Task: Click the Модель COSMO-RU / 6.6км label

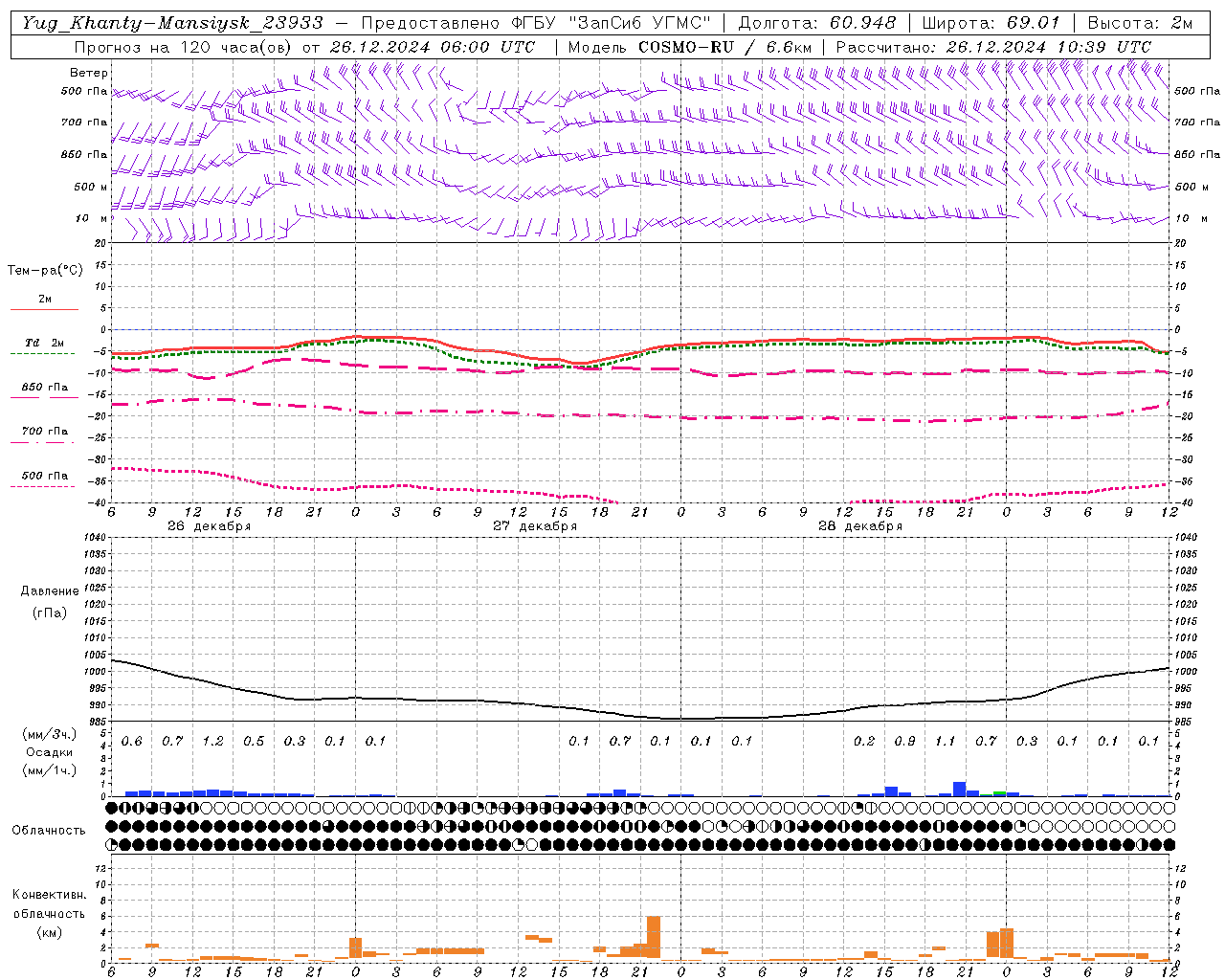Action: point(689,47)
